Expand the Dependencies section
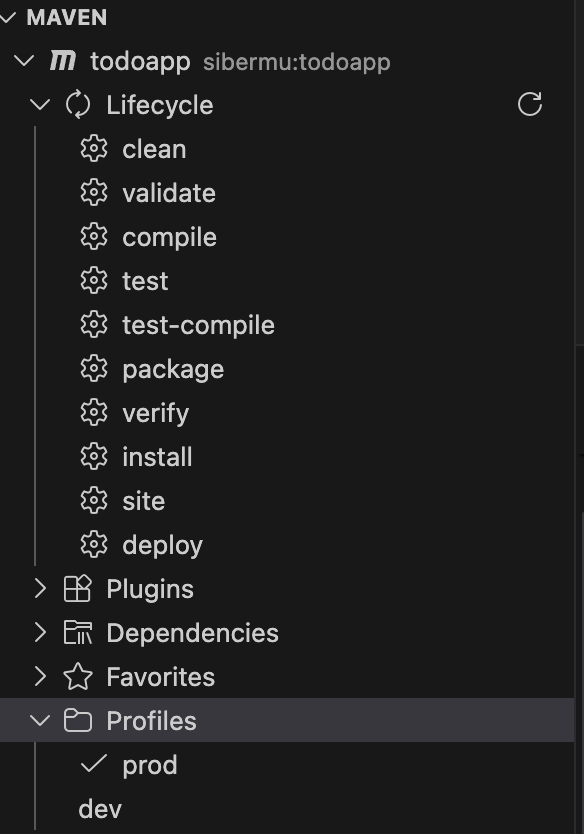Viewport: 584px width, 834px height. pyautogui.click(x=40, y=633)
